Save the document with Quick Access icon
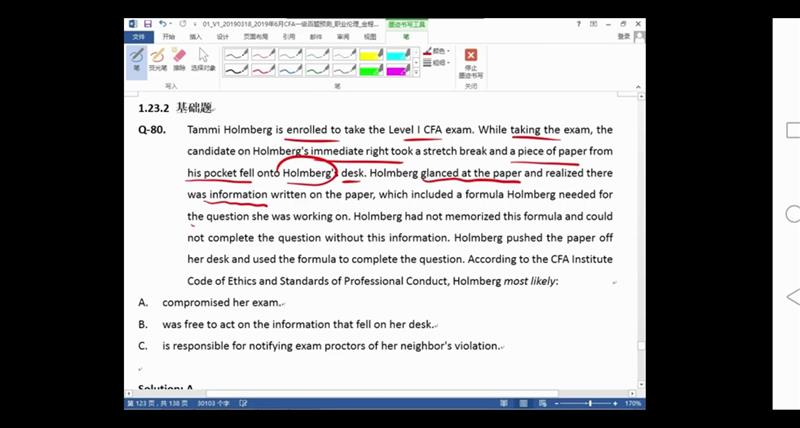Viewport: 800px width, 428px height. tap(148, 24)
